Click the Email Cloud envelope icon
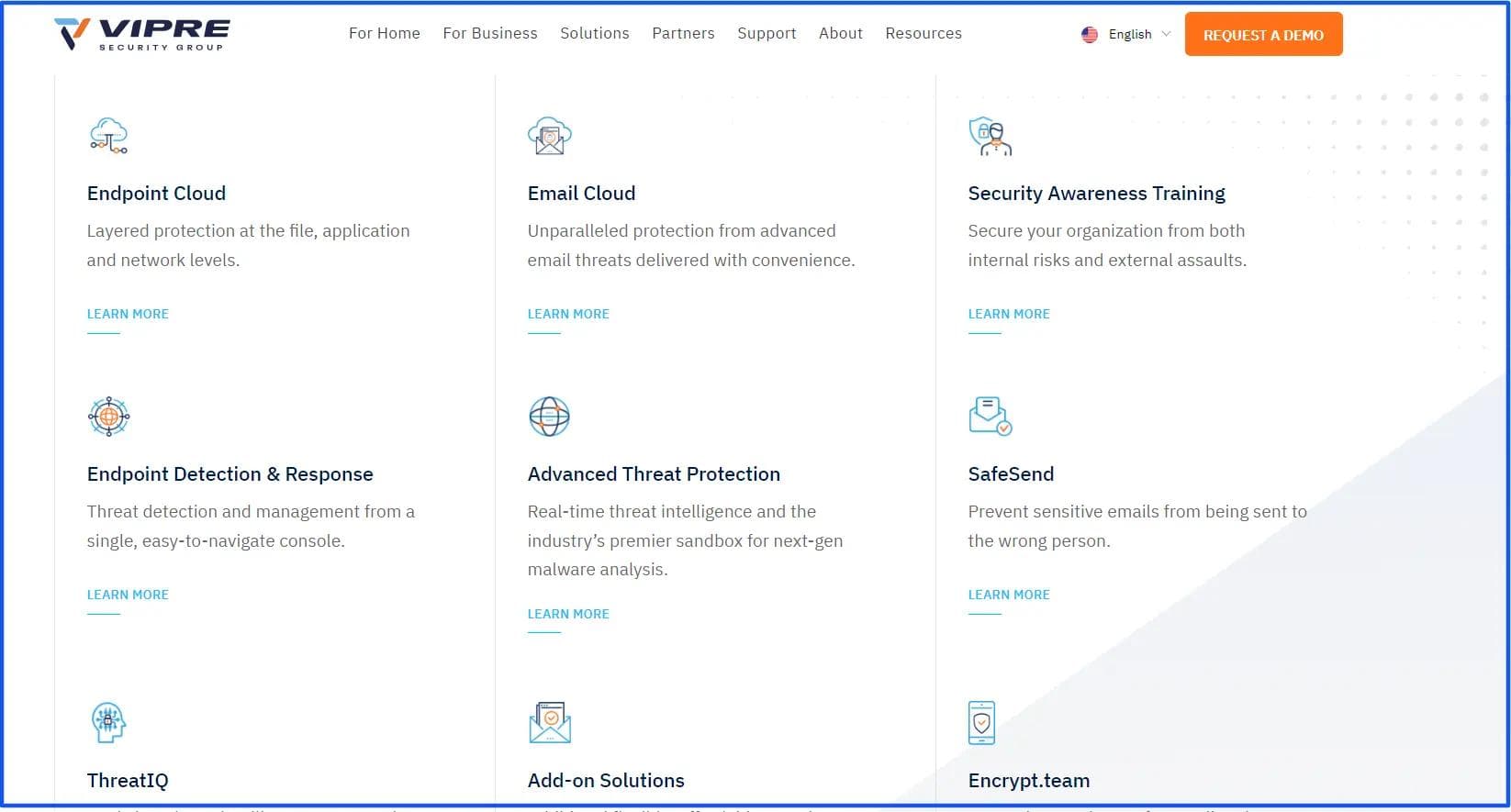 549,136
